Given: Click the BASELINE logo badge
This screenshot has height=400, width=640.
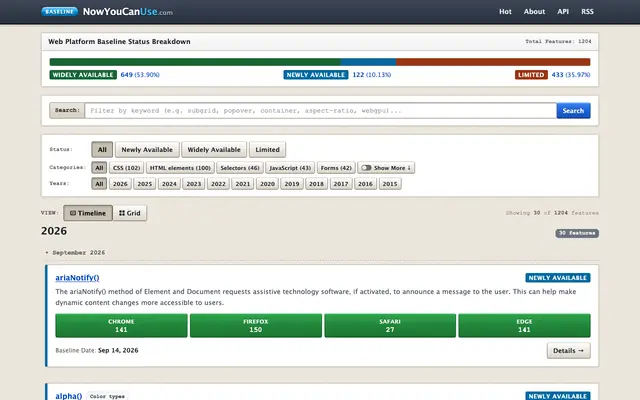Looking at the screenshot, I should click(60, 11).
